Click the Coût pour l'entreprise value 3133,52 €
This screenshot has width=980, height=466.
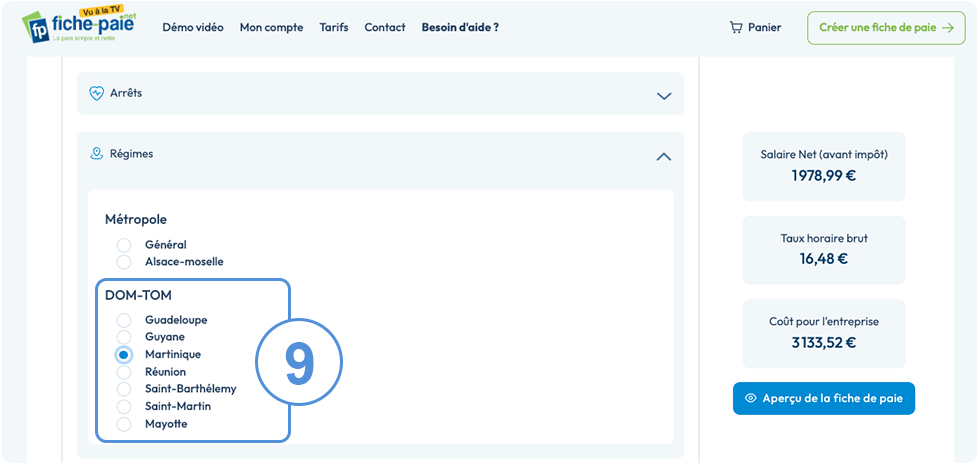pos(824,342)
